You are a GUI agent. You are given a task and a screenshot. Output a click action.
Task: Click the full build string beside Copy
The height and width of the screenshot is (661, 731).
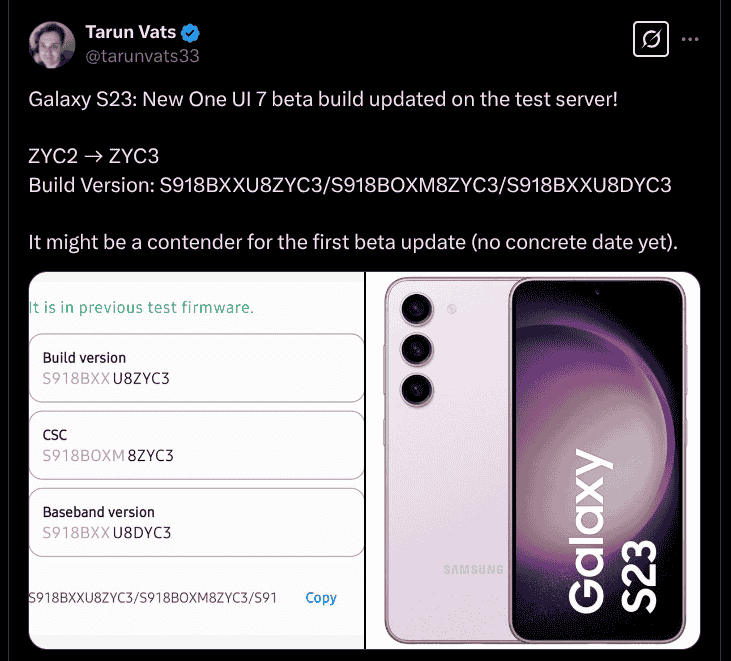[x=153, y=598]
